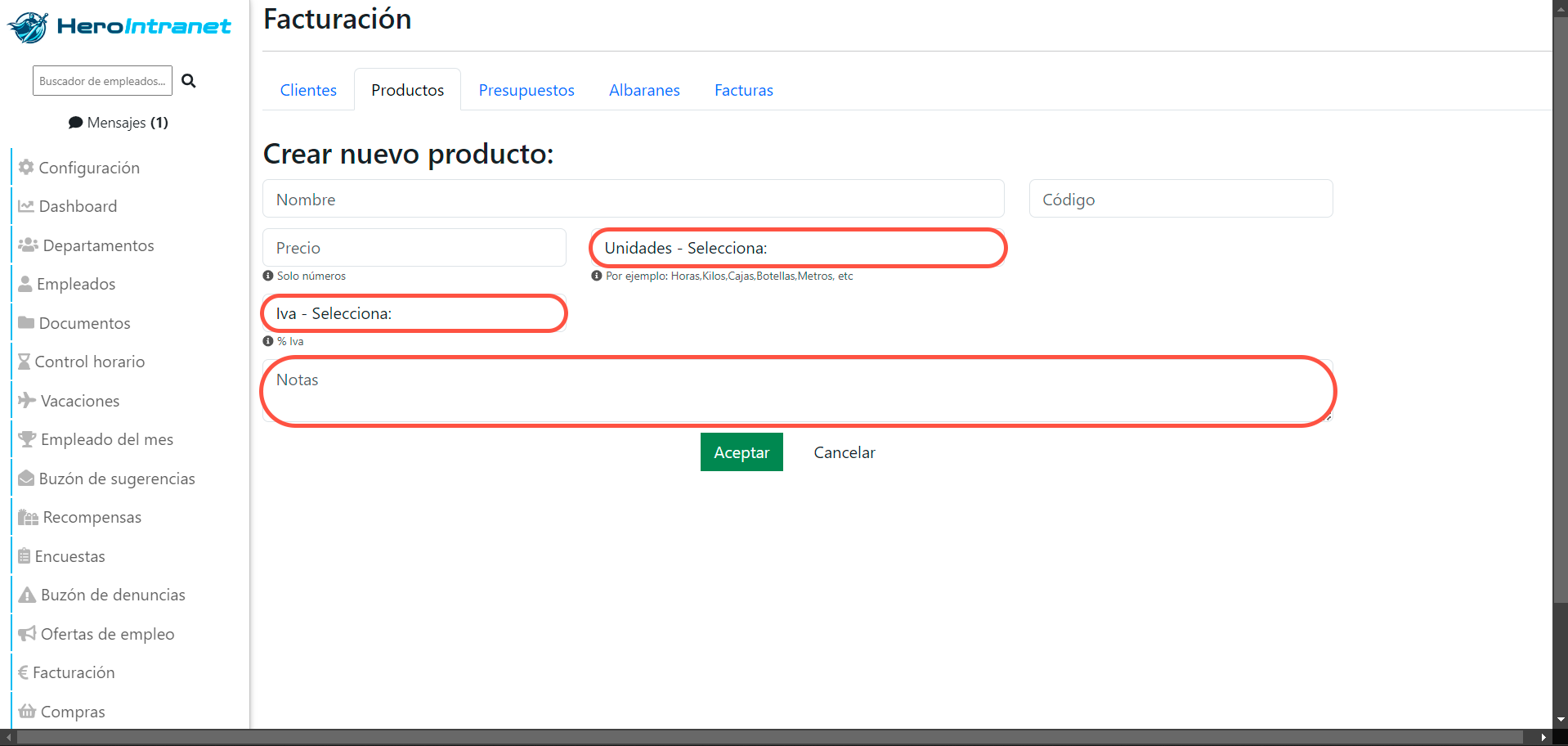Focus the Buscador de empleados search field
This screenshot has height=746, width=1568.
click(102, 81)
